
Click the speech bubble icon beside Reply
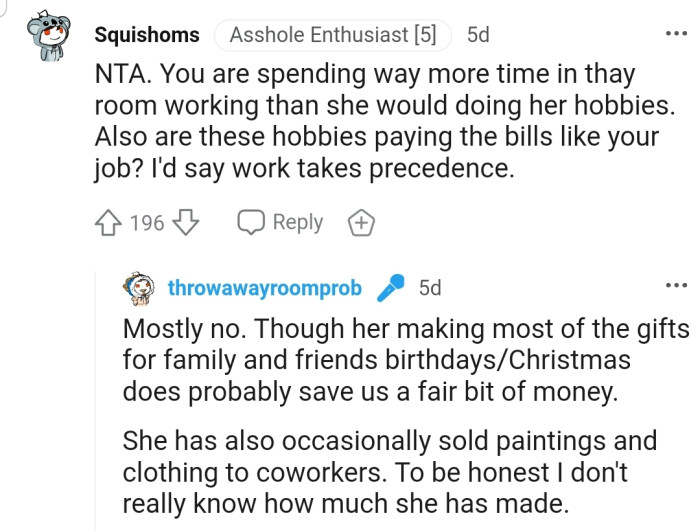pyautogui.click(x=250, y=222)
